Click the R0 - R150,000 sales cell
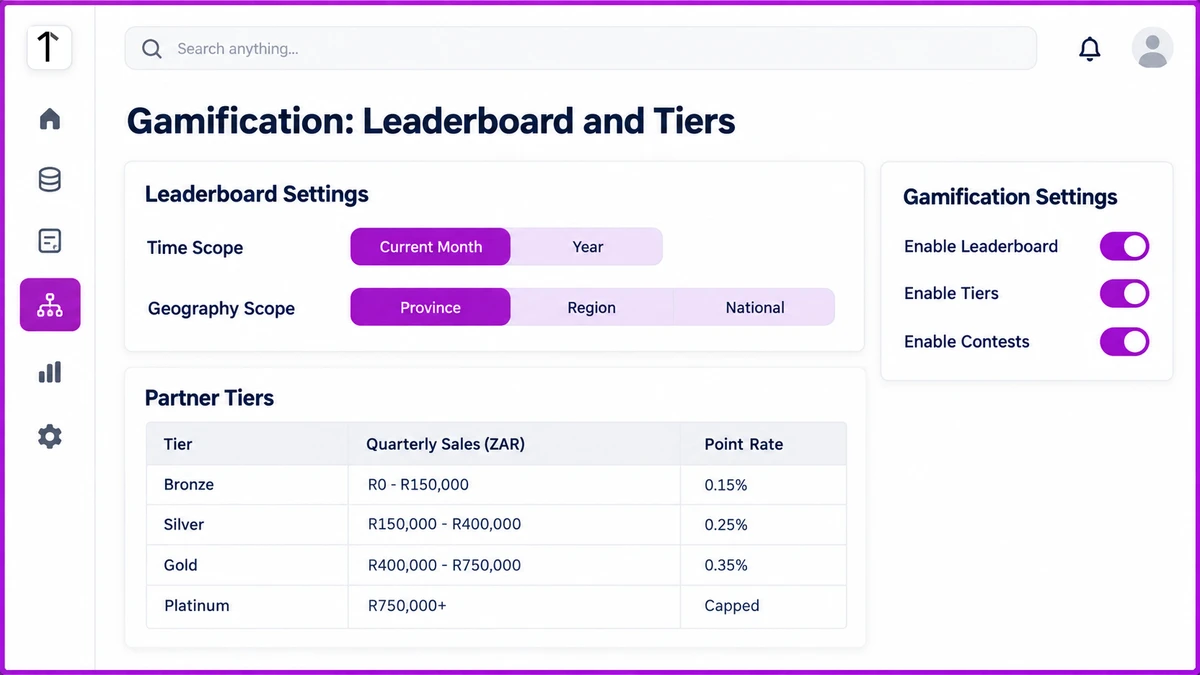This screenshot has width=1200, height=675. pos(514,485)
